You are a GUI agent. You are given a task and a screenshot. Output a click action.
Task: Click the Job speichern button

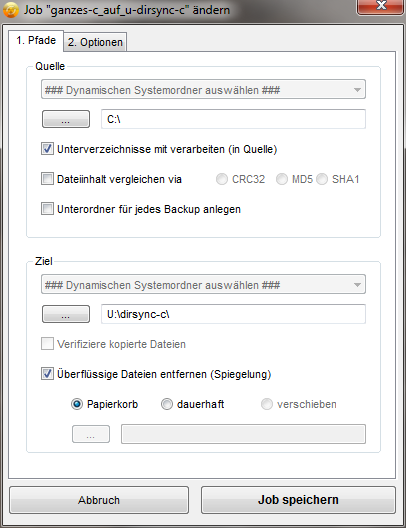(x=298, y=500)
